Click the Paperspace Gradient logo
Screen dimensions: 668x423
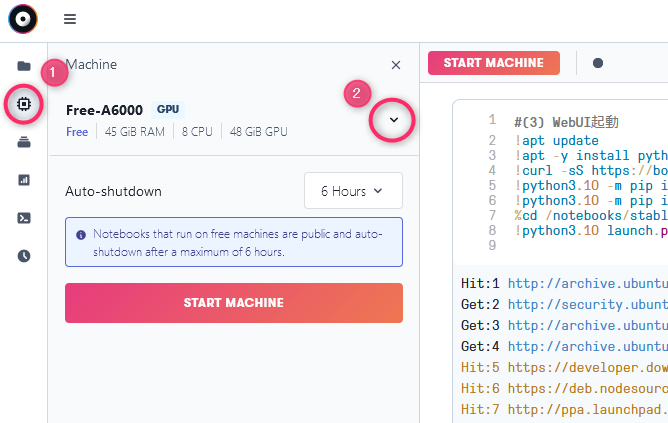coord(23,19)
